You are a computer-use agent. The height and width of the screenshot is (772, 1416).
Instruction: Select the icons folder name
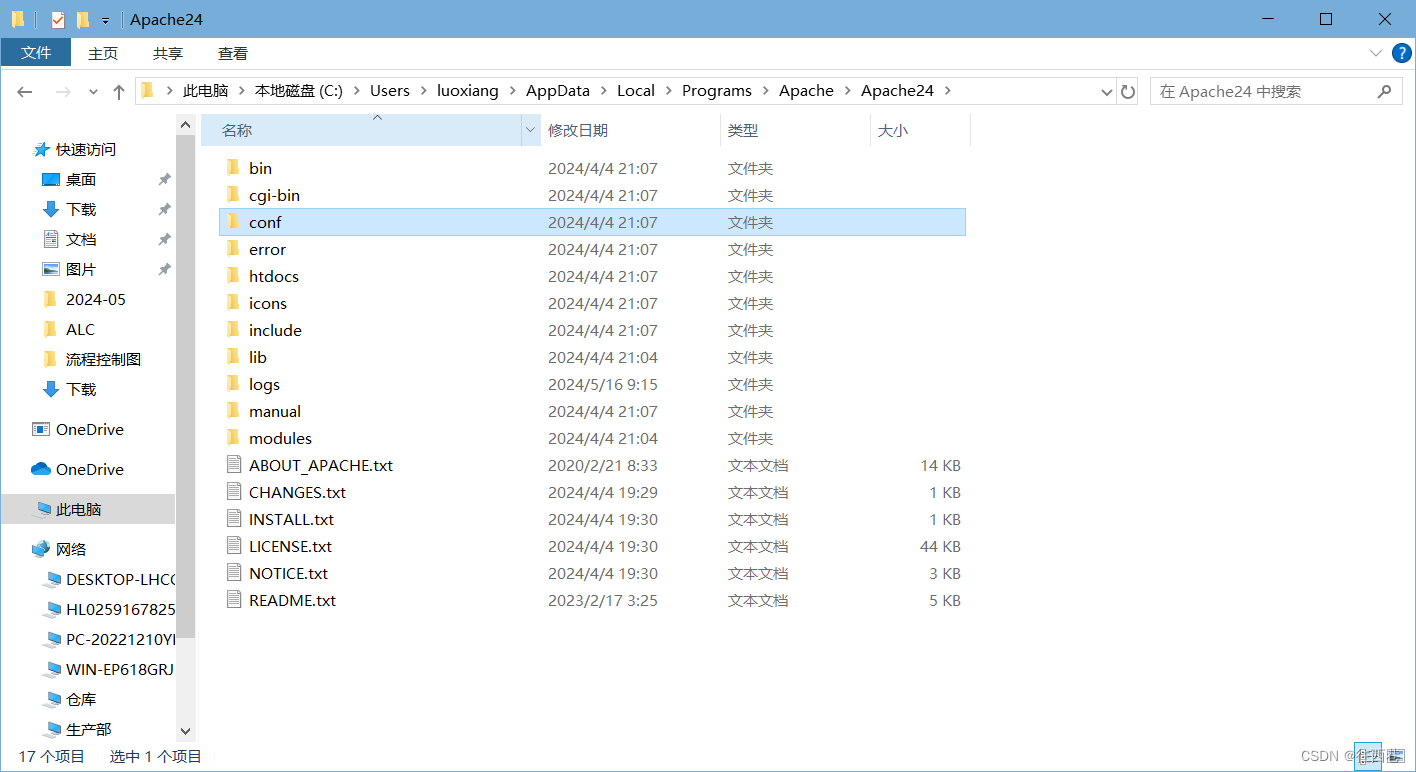268,303
